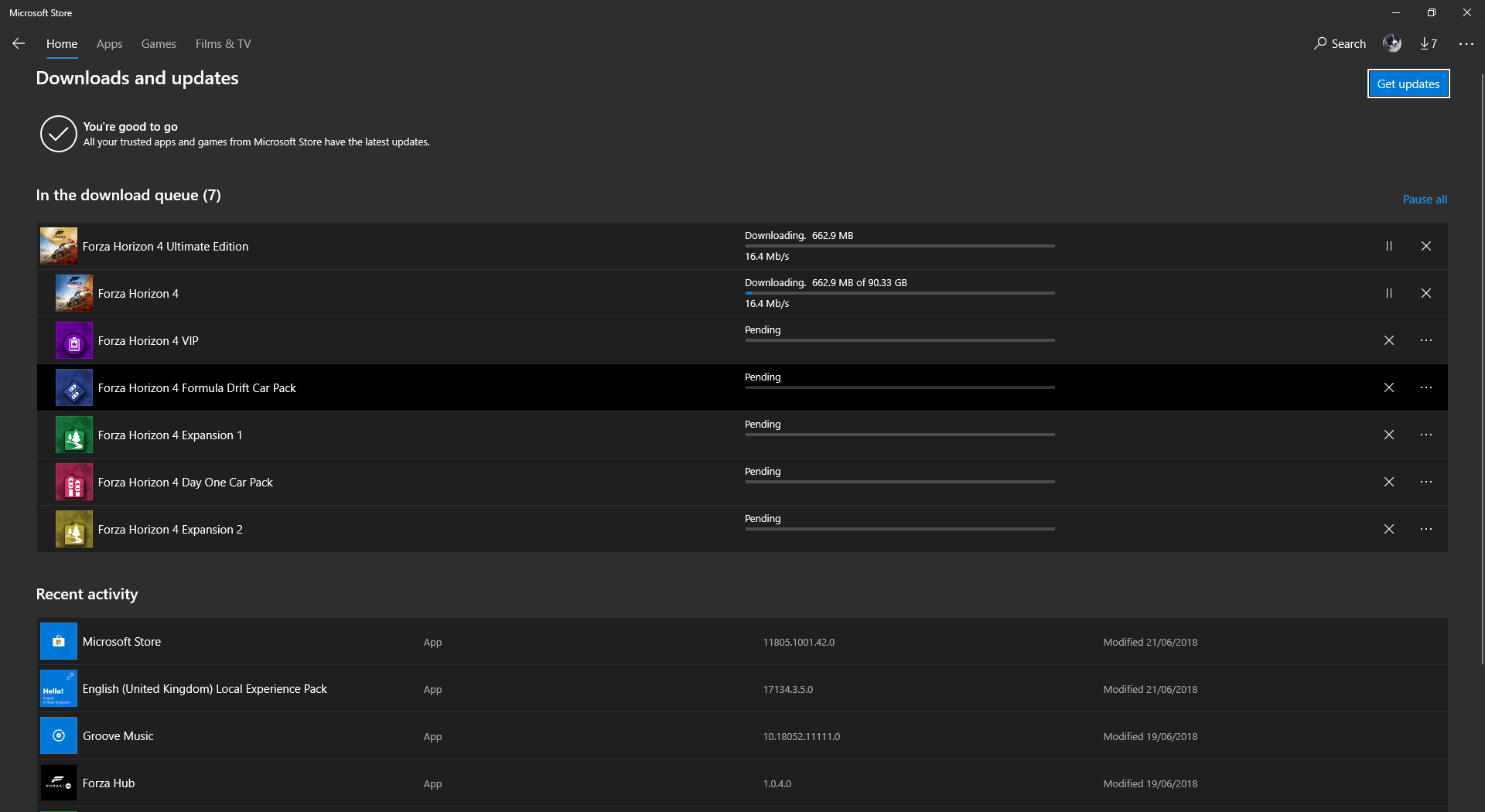Click Forza Hub version 1.0.4.0
1485x812 pixels.
click(x=777, y=783)
